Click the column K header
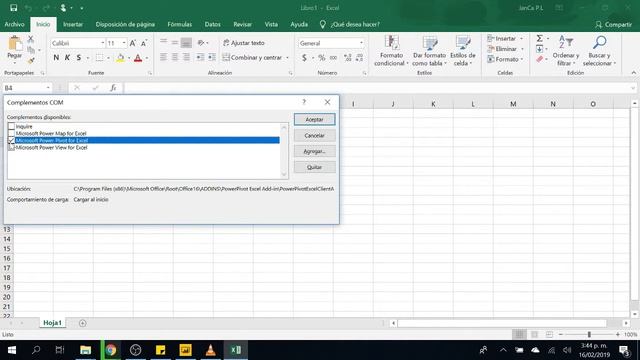The width and height of the screenshot is (640, 360). [x=433, y=104]
